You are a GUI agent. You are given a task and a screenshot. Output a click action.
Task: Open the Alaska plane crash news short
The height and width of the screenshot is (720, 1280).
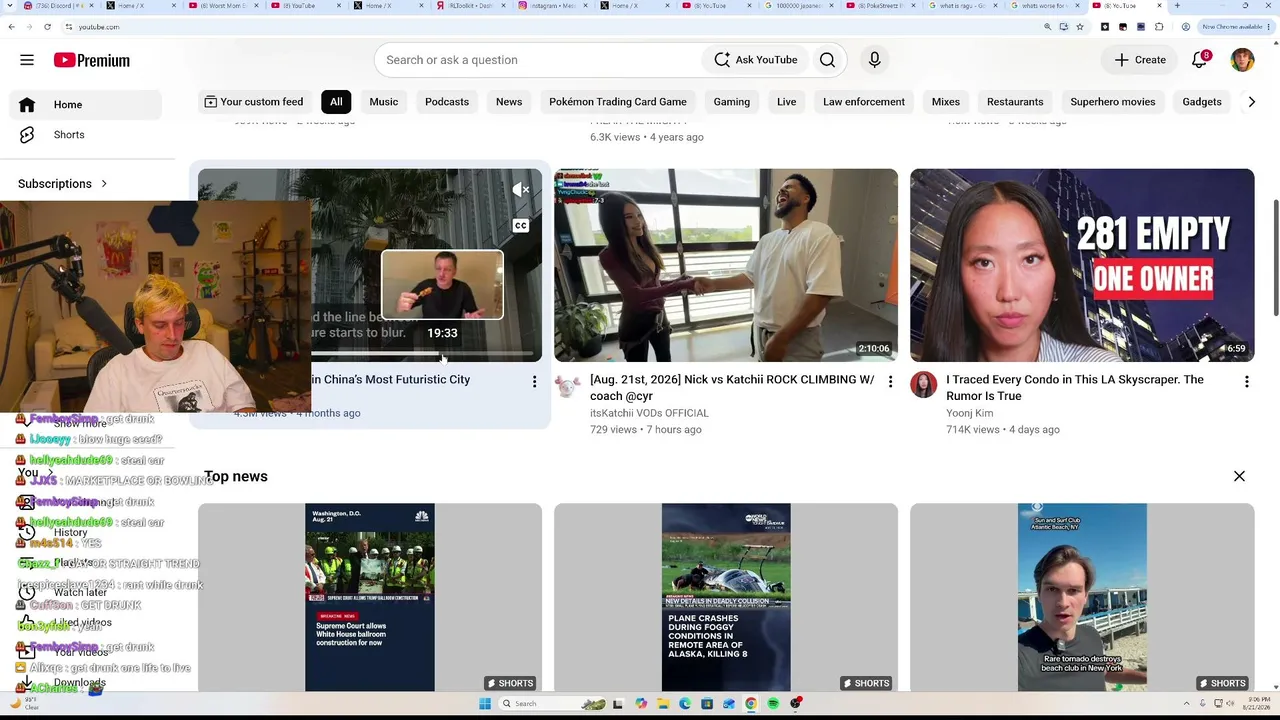pyautogui.click(x=726, y=597)
